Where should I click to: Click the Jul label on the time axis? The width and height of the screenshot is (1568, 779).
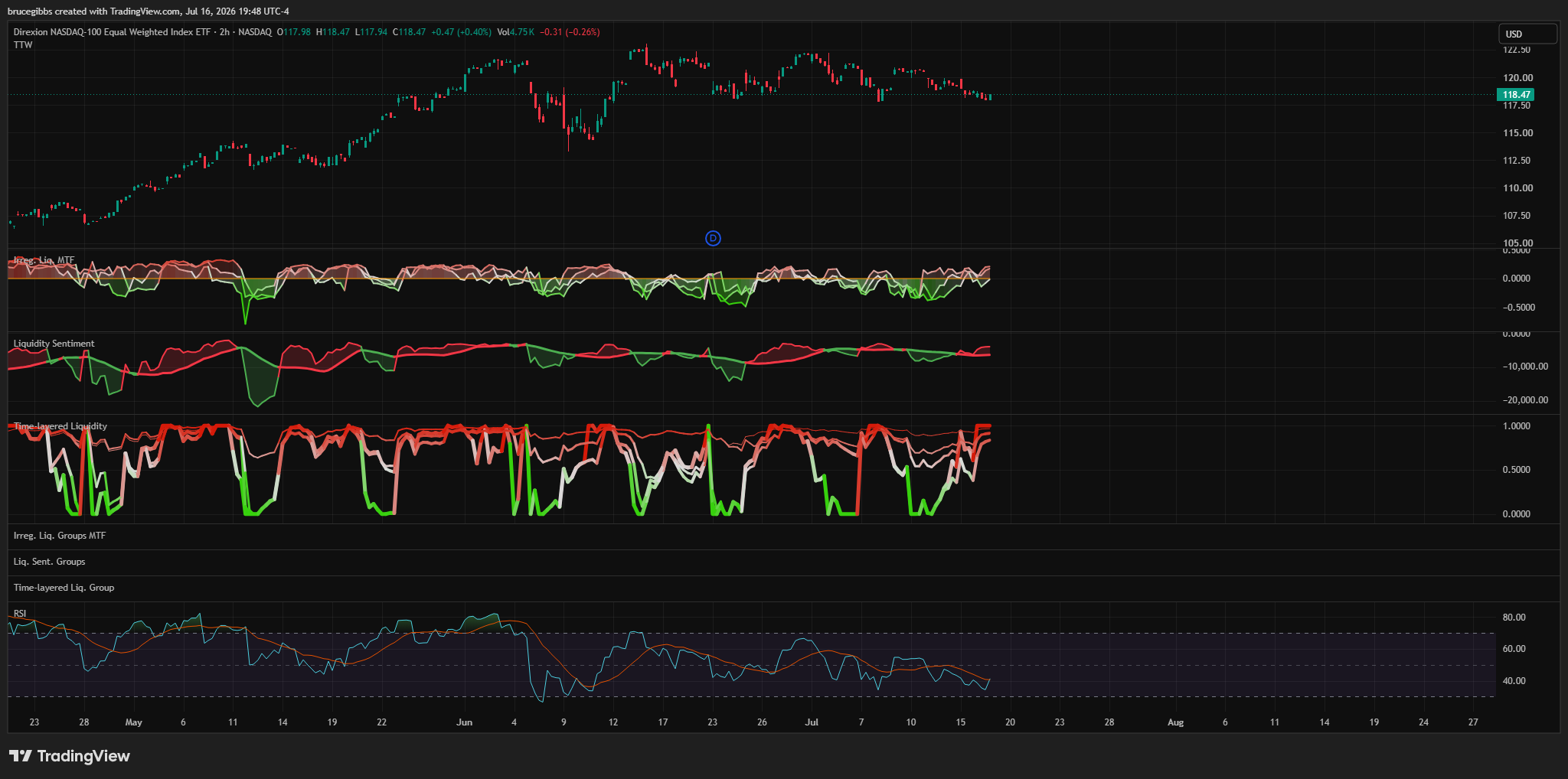tap(812, 722)
